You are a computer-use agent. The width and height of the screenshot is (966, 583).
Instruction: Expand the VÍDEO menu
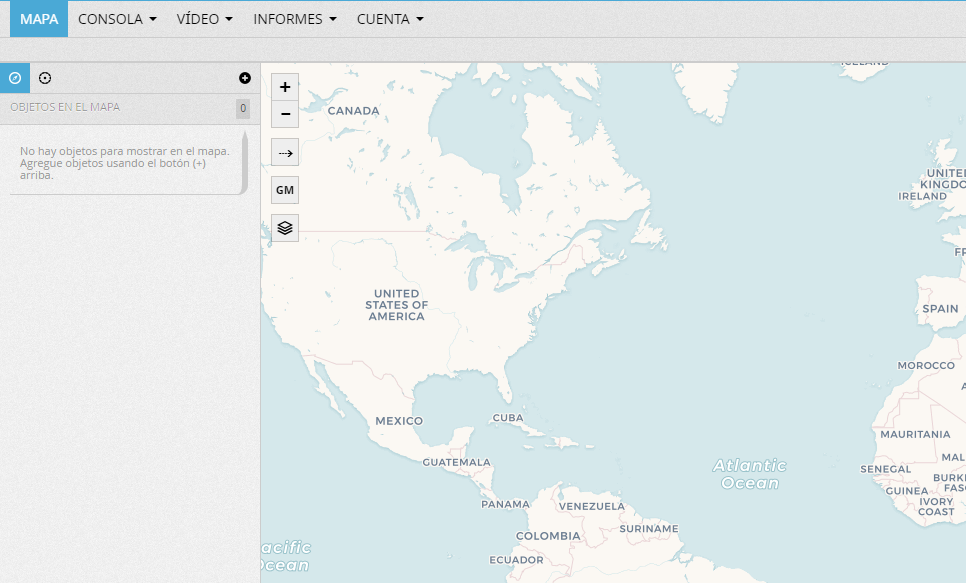pyautogui.click(x=205, y=19)
